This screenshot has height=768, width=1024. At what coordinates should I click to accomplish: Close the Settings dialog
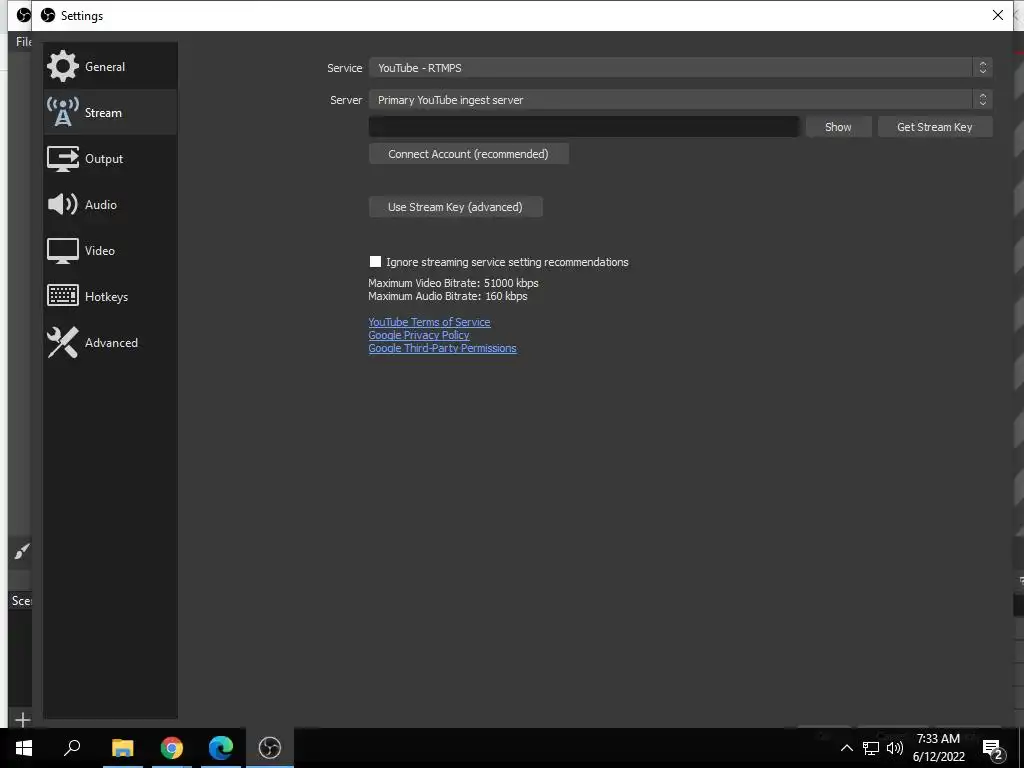coord(998,15)
